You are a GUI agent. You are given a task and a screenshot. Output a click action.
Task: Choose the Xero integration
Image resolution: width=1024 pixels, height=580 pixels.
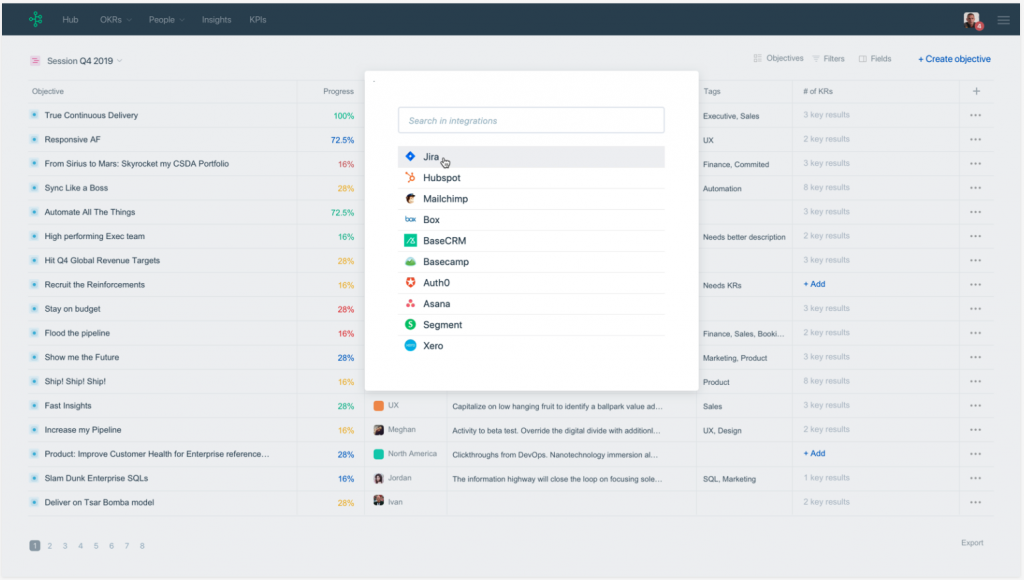pos(531,346)
